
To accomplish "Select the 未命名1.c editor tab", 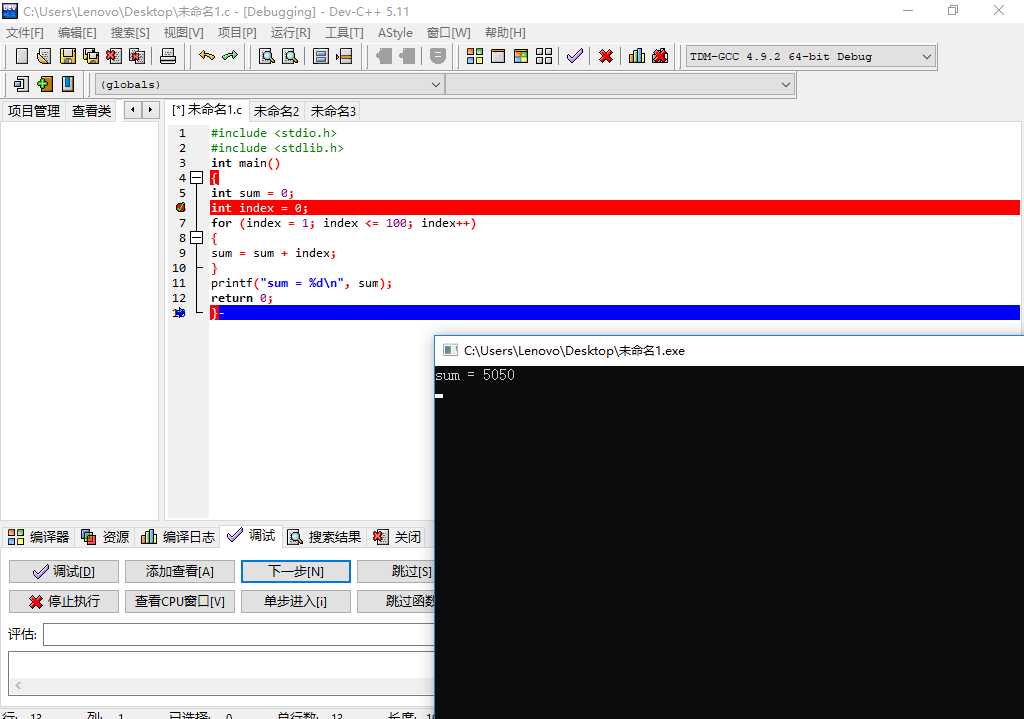I will click(207, 110).
